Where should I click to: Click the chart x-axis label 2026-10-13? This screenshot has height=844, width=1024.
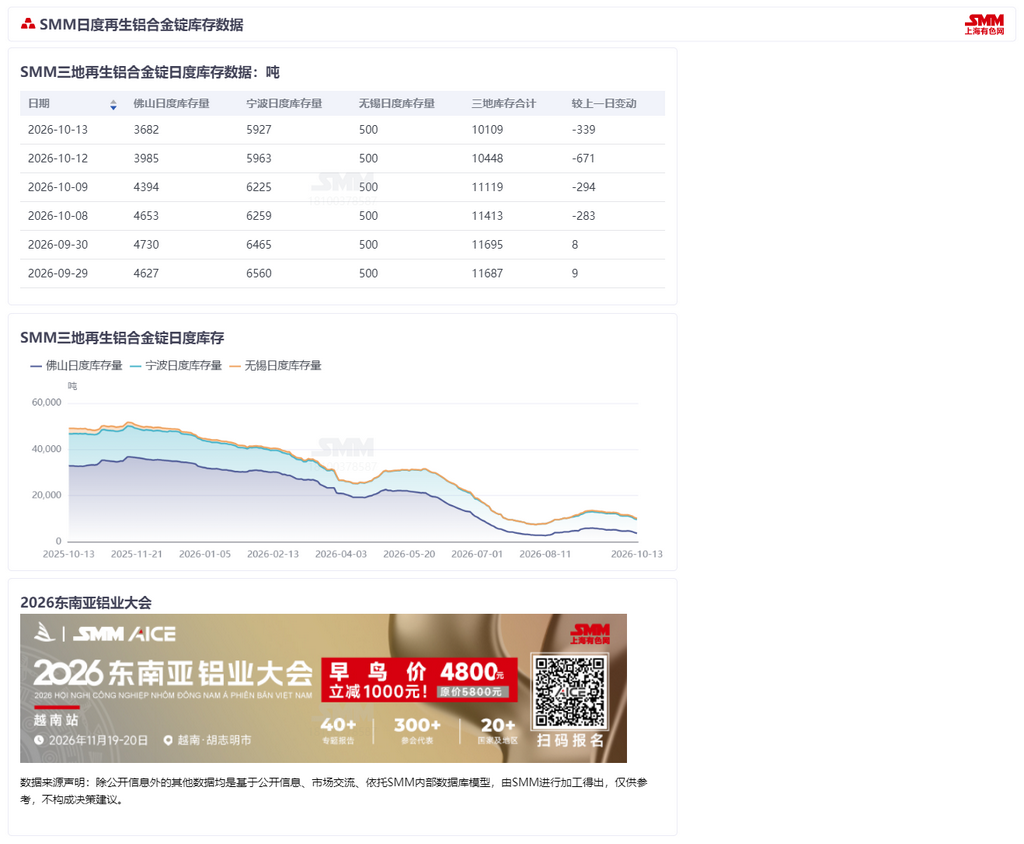(x=637, y=554)
